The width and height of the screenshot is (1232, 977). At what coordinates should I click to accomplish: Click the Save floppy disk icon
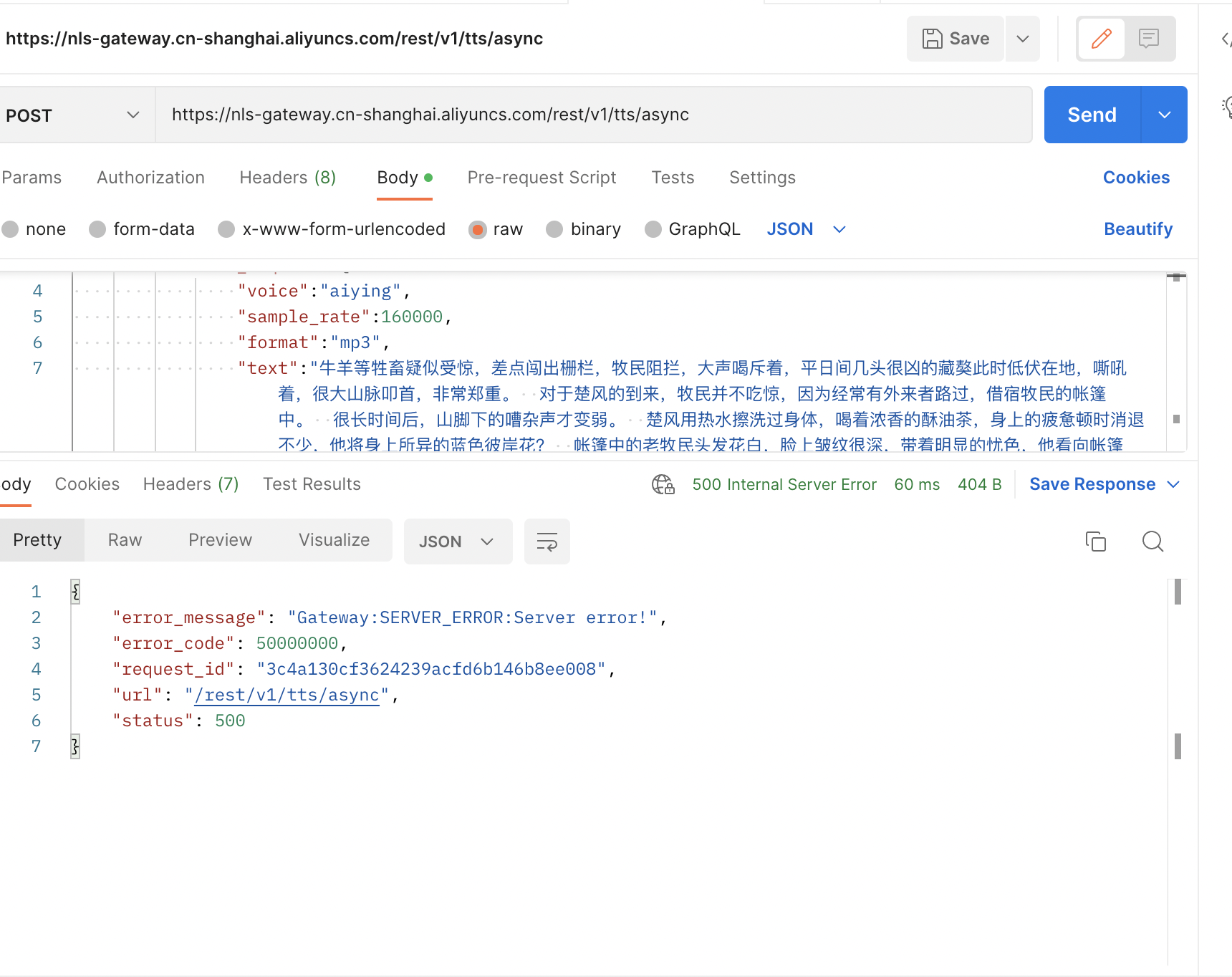tap(932, 39)
